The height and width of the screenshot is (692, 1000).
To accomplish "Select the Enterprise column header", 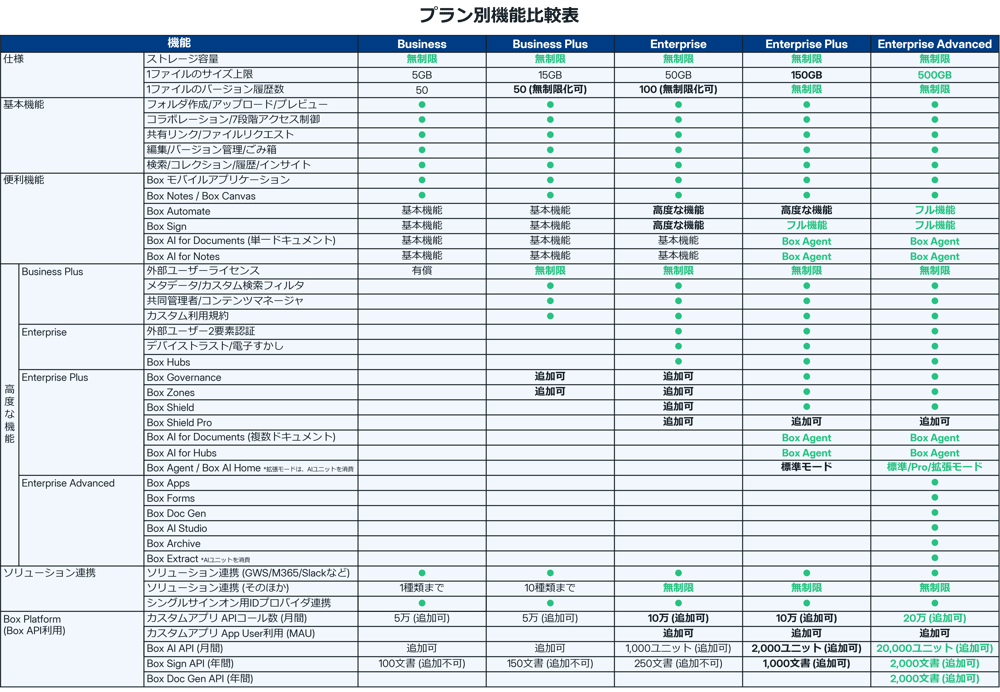I will [x=678, y=44].
